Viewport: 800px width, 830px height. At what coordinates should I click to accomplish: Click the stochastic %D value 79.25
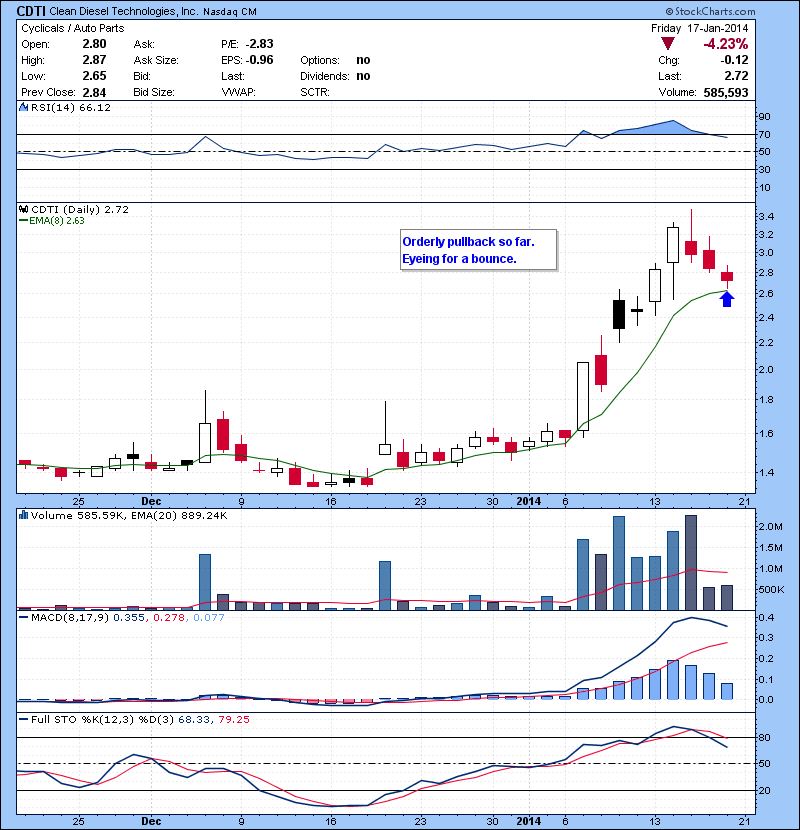pos(233,719)
